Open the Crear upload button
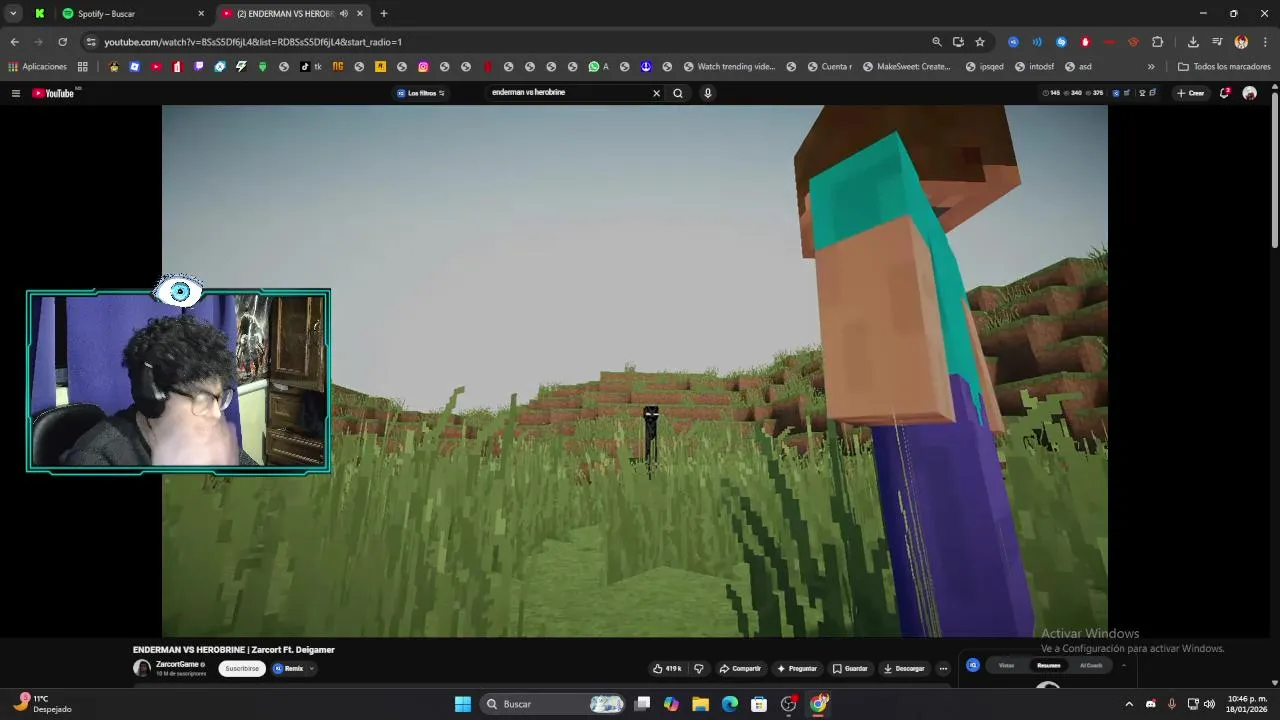This screenshot has width=1280, height=720. click(x=1190, y=93)
